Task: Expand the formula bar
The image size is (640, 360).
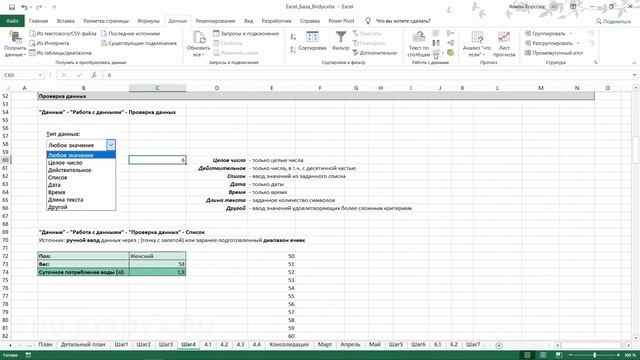Action: pos(634,75)
